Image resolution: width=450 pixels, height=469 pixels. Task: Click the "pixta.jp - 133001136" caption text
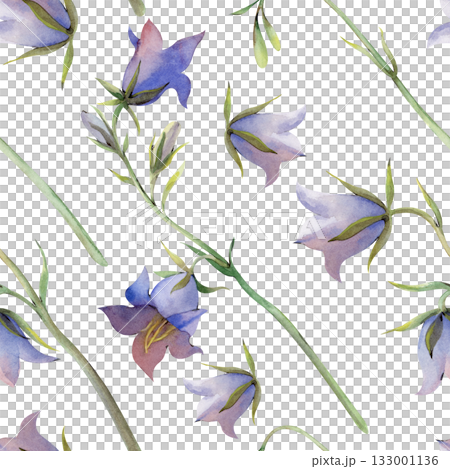point(375,461)
